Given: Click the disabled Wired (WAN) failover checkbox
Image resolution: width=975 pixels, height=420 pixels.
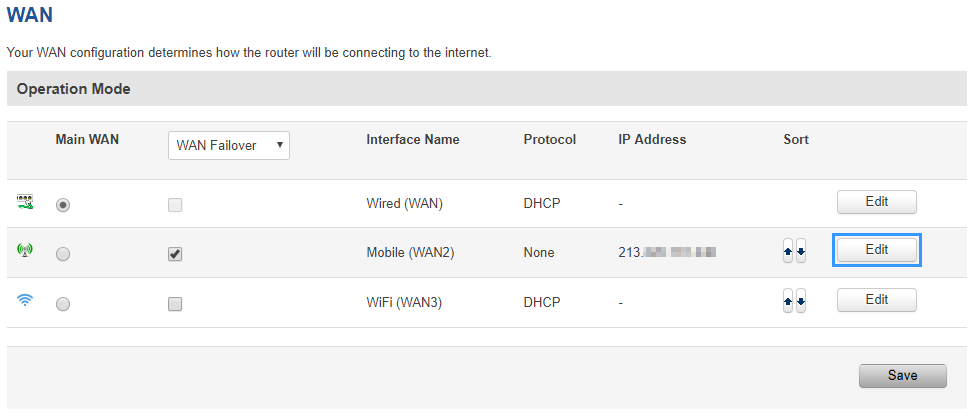Looking at the screenshot, I should (175, 205).
